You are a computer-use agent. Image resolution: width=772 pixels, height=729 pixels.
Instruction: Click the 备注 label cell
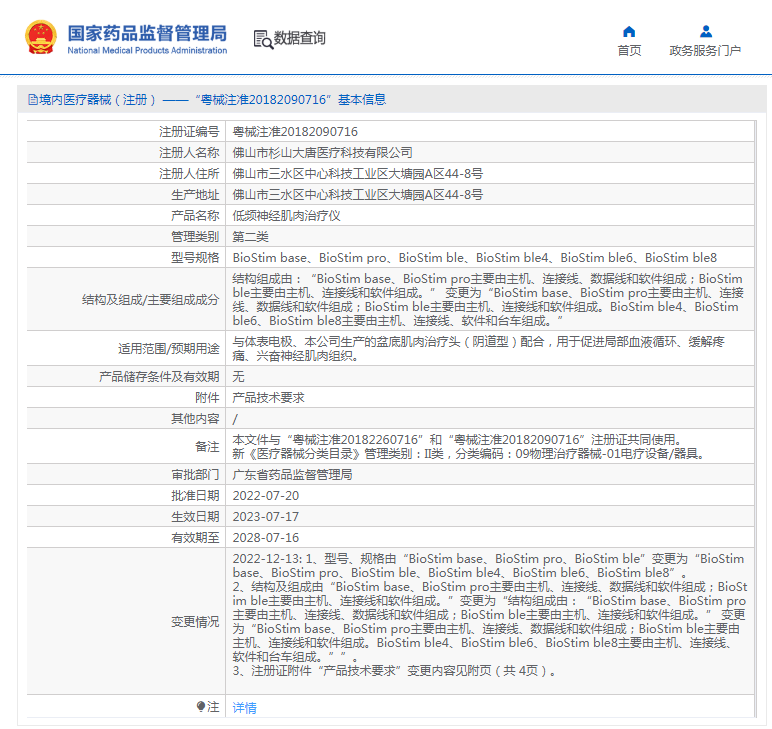coord(207,446)
